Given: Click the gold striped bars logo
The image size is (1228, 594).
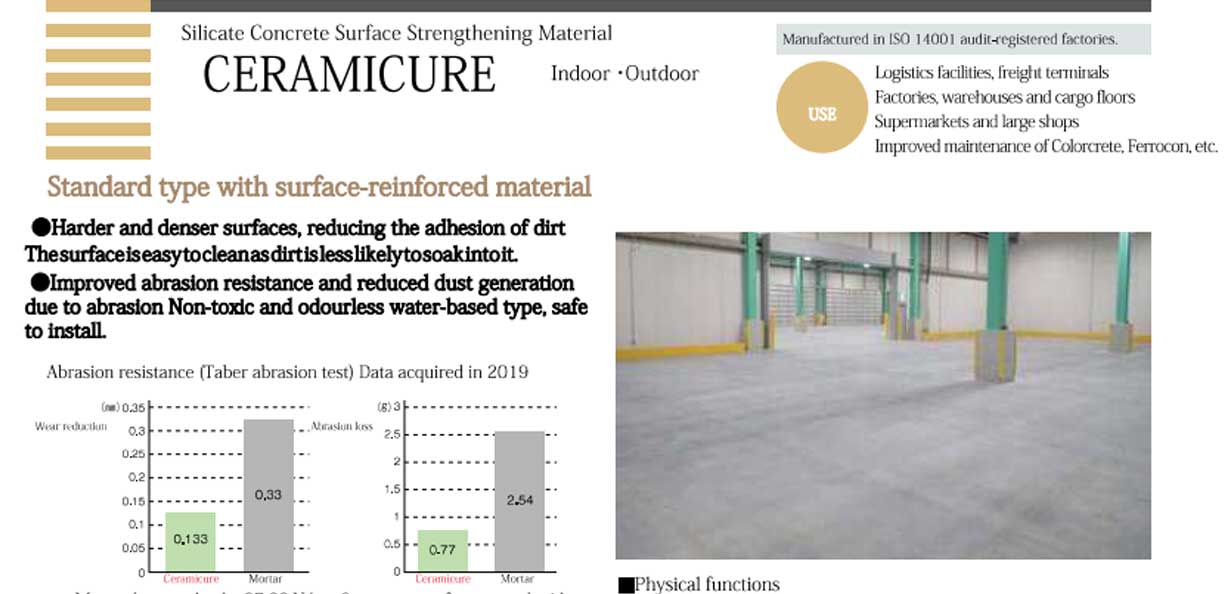Looking at the screenshot, I should click(98, 80).
